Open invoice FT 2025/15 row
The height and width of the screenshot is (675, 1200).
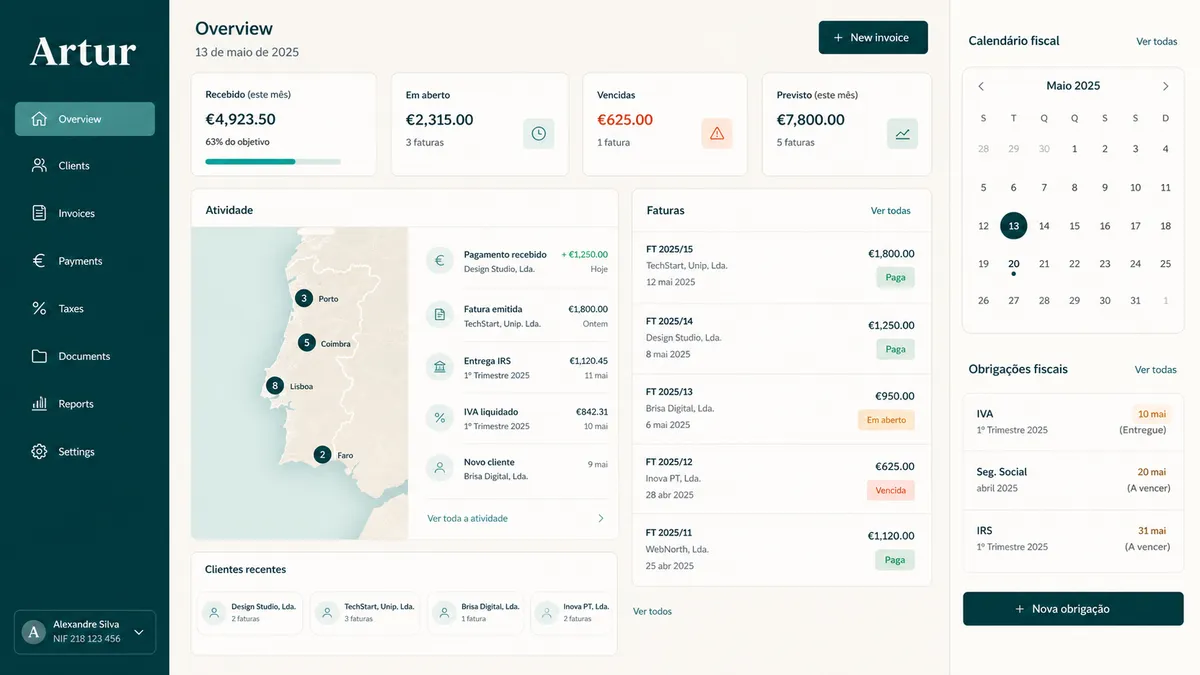pos(781,268)
